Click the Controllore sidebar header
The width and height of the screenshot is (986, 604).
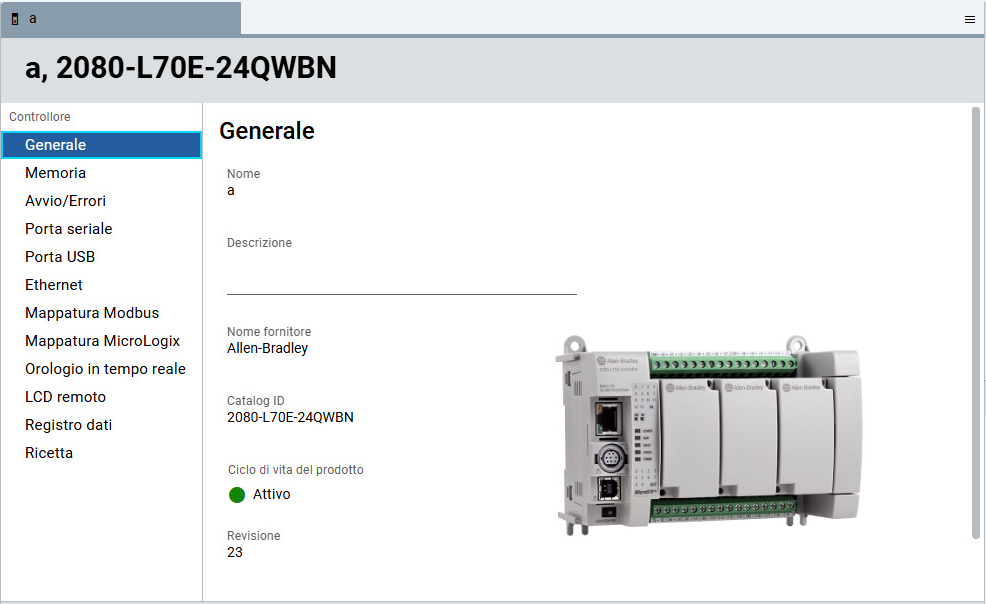coord(40,117)
